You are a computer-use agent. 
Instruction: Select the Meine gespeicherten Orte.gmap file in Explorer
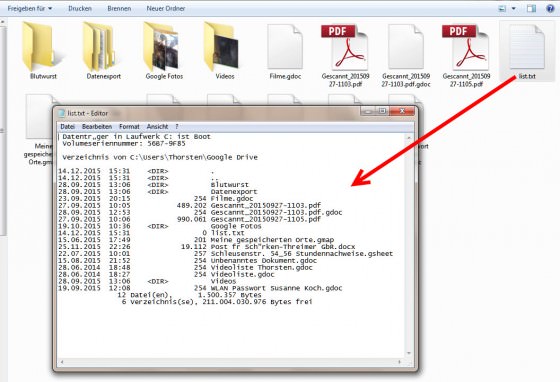coord(39,130)
